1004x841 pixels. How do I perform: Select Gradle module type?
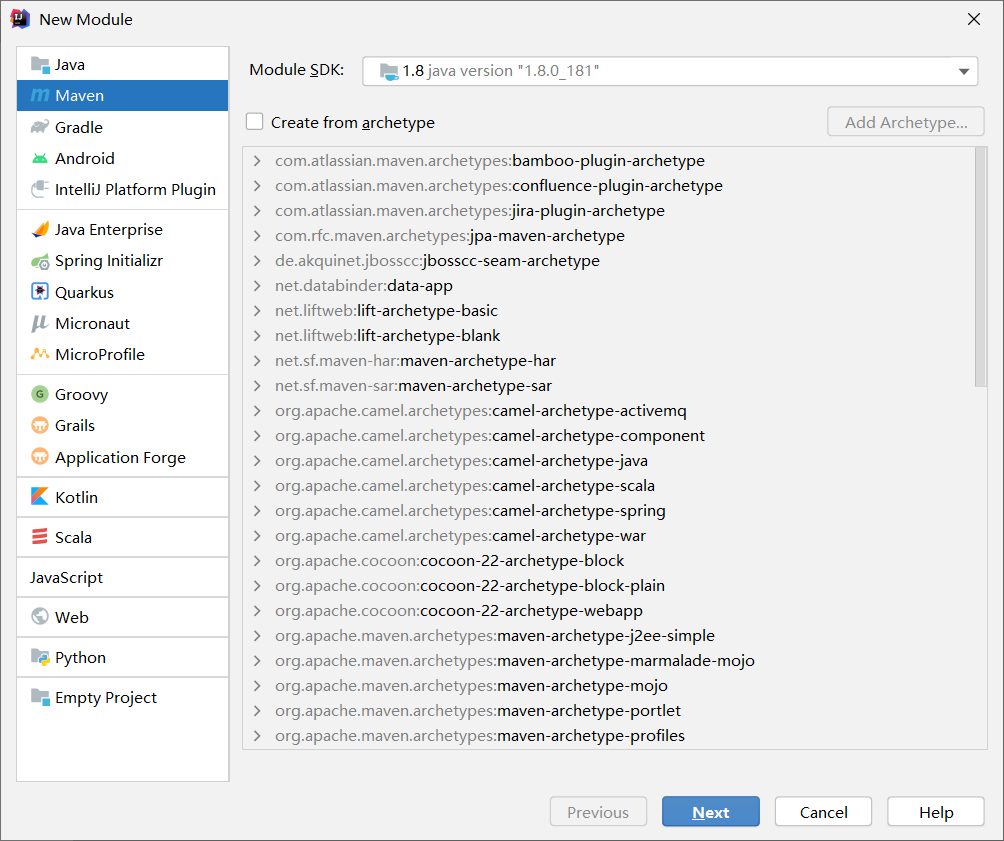[122, 127]
